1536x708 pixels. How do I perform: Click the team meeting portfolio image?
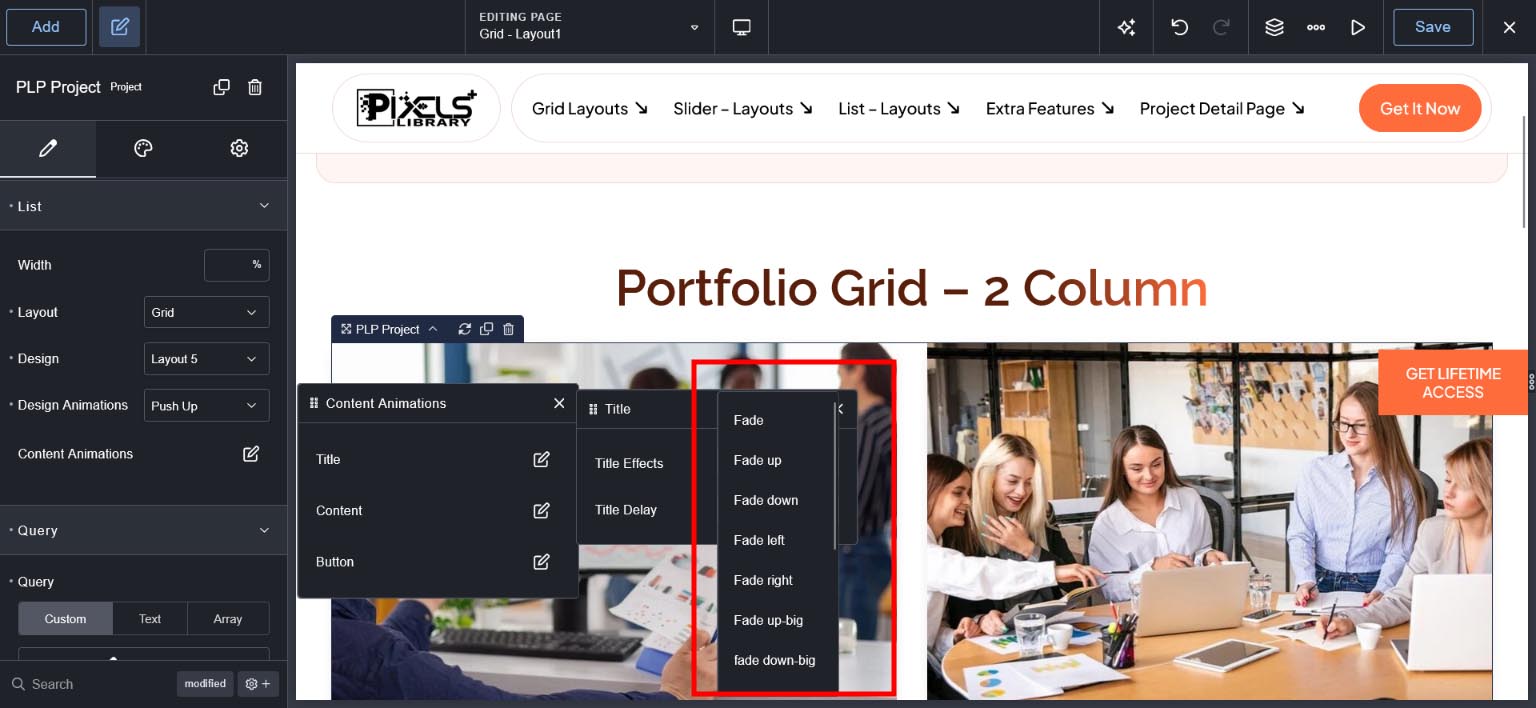coord(1209,521)
